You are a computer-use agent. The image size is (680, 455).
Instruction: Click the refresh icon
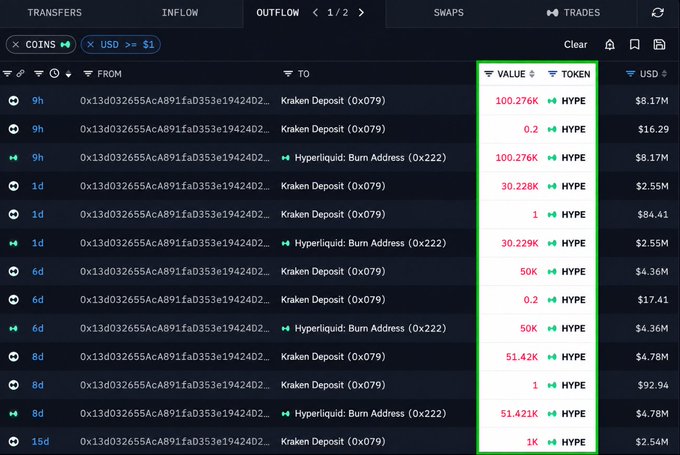(657, 13)
